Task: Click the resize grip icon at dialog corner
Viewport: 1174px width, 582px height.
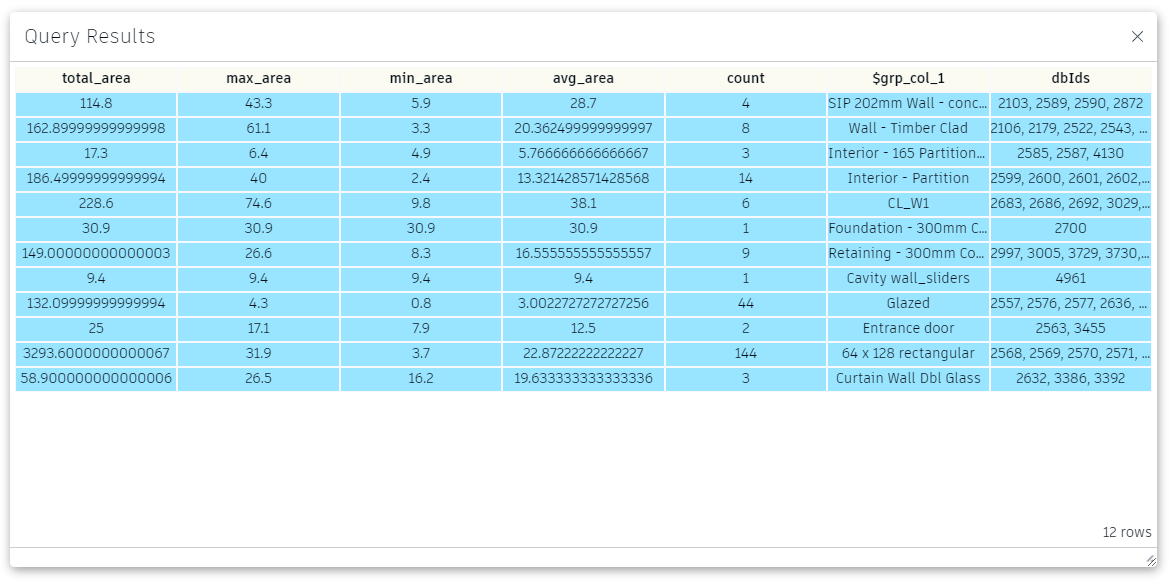Action: tap(1151, 560)
